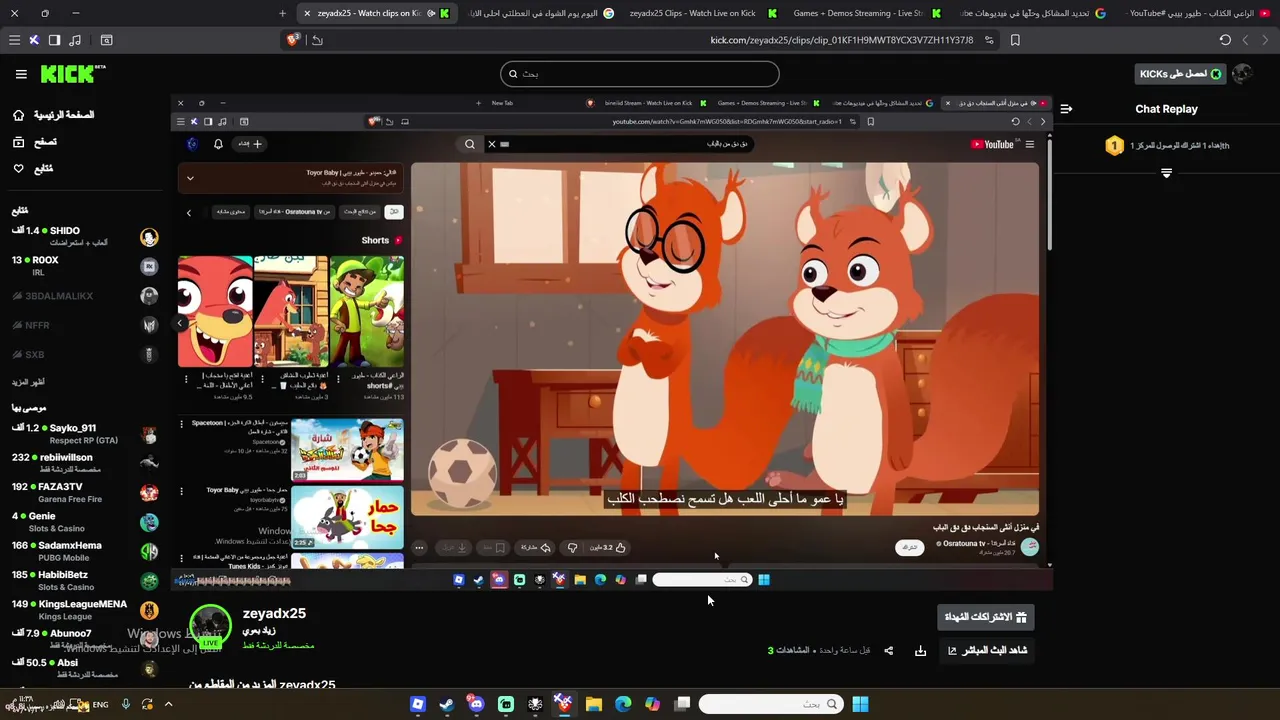Show hidden system tray icons
This screenshot has height=720, width=1280.
click(x=169, y=704)
